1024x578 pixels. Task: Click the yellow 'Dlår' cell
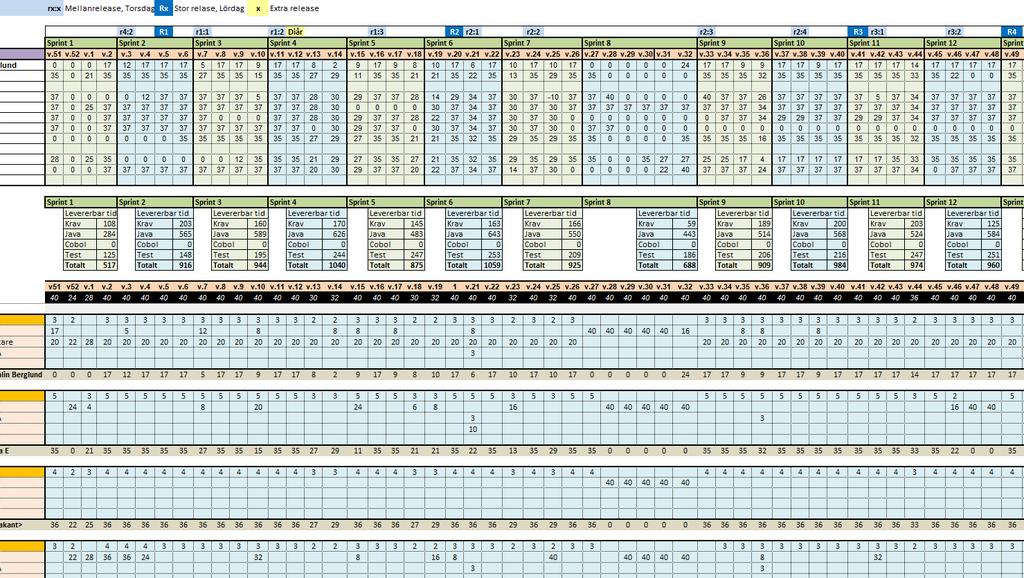pos(295,31)
